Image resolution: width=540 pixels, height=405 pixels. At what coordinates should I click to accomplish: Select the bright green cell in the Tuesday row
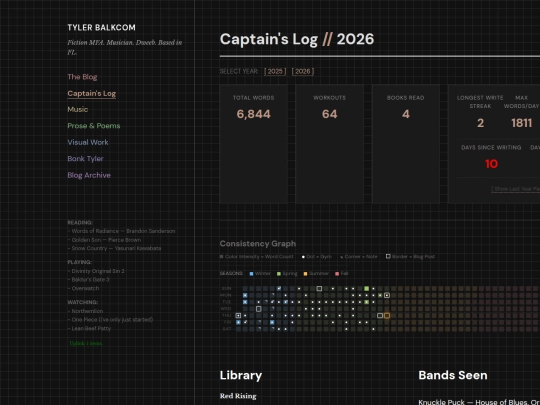(x=366, y=302)
